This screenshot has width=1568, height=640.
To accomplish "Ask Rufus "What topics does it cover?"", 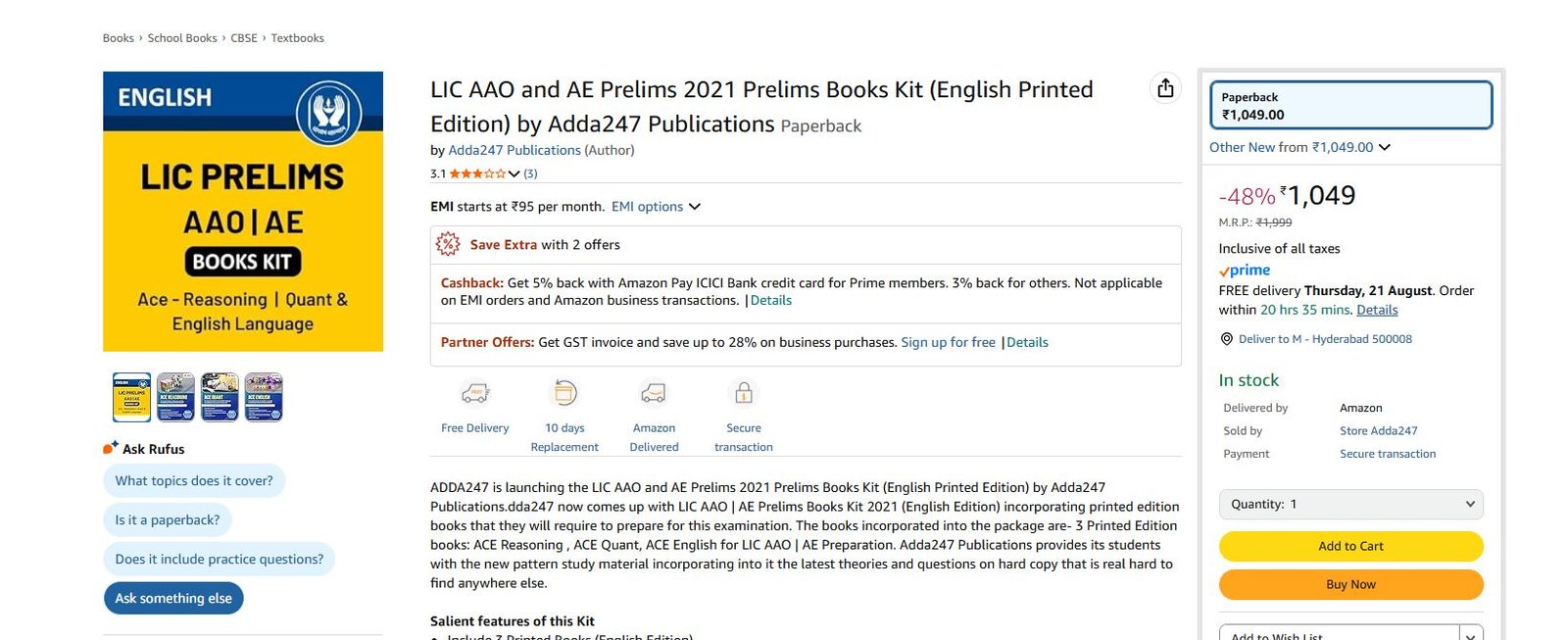I will [x=194, y=480].
